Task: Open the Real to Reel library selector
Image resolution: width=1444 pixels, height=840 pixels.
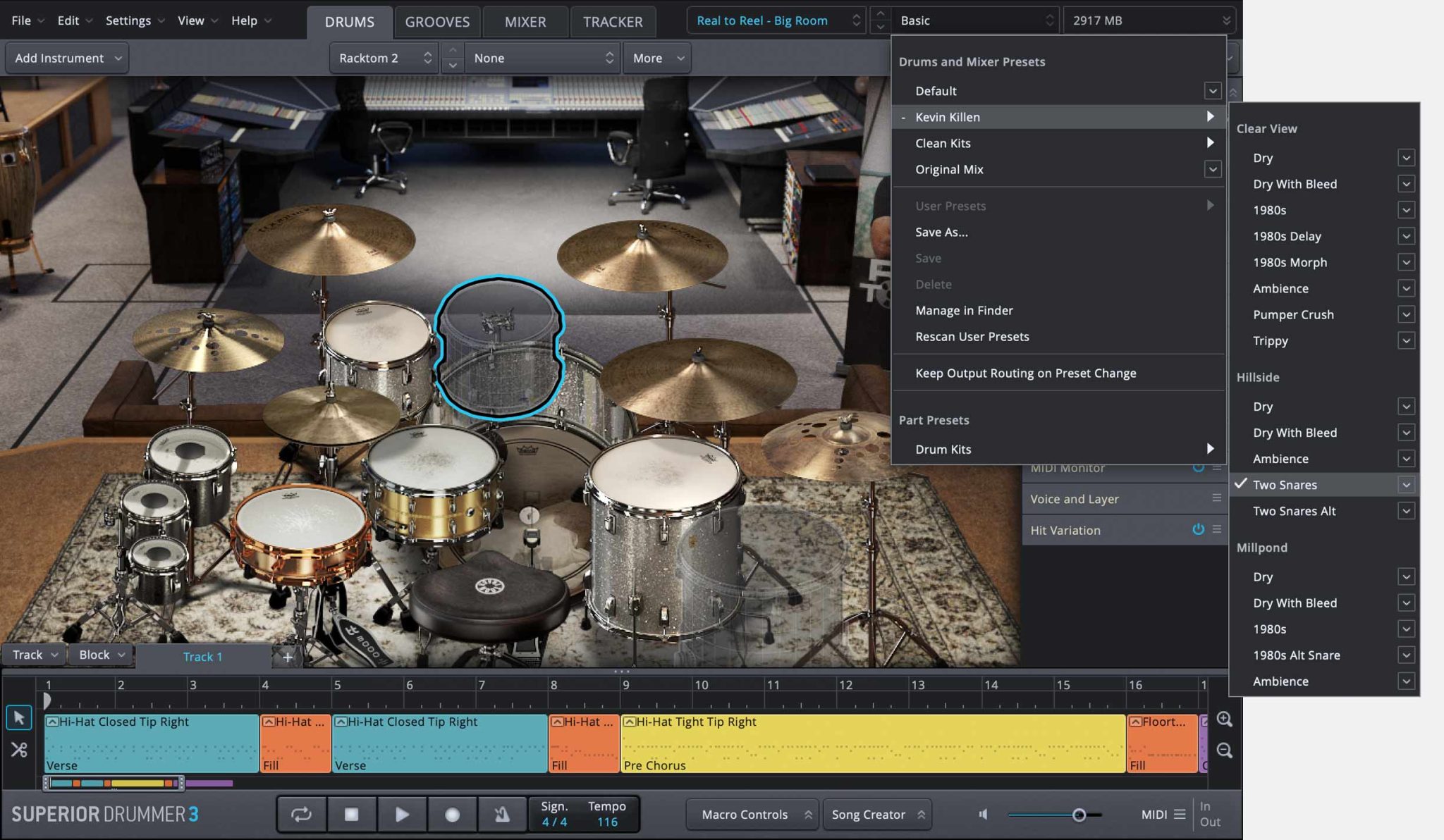Action: pyautogui.click(x=777, y=20)
